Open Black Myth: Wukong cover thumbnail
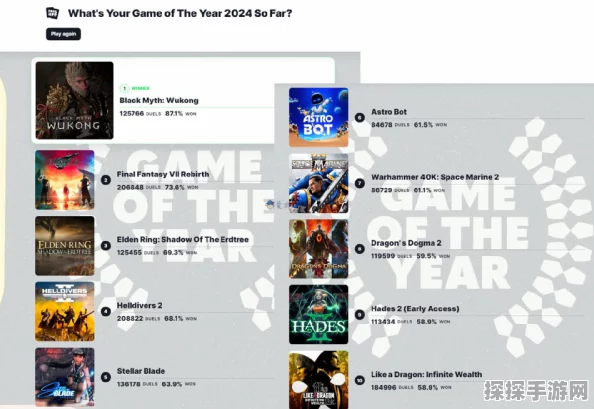This screenshot has width=594, height=409. coord(75,100)
